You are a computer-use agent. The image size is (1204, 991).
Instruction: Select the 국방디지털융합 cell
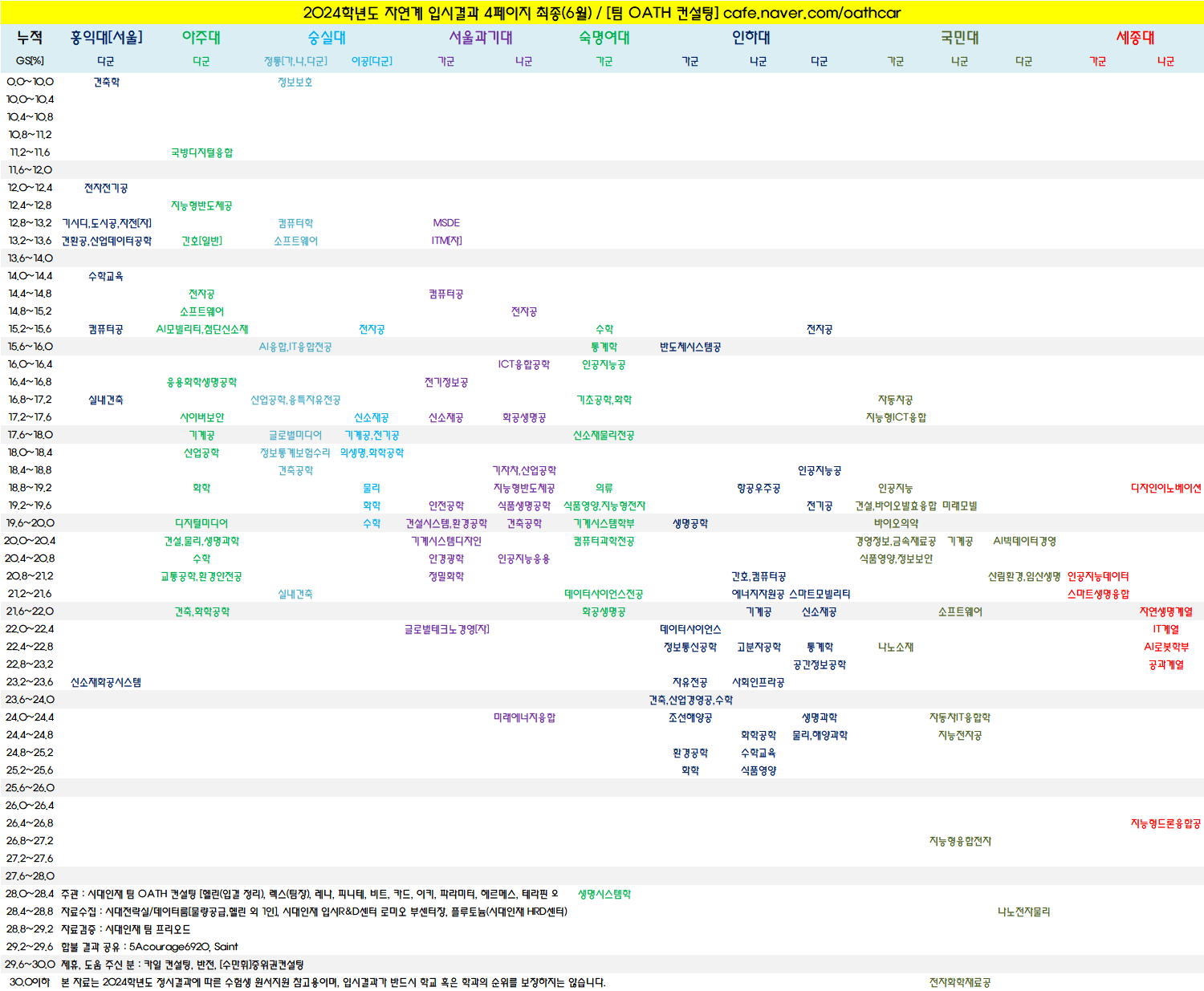(201, 152)
